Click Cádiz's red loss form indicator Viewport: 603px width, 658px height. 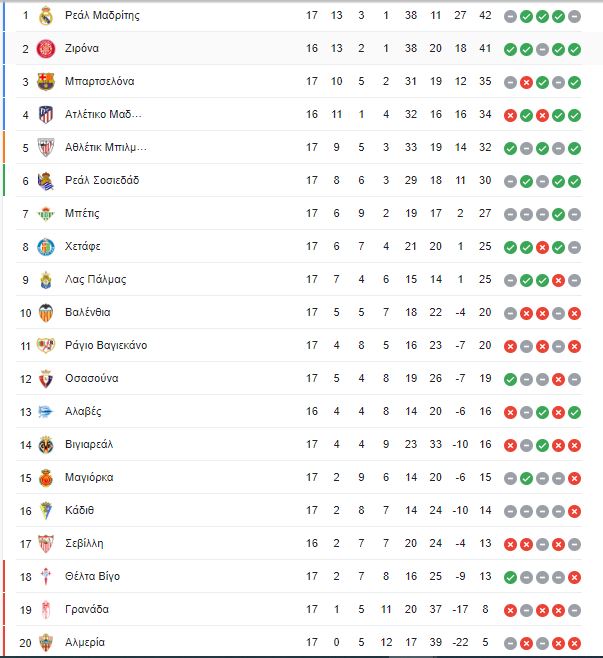pos(574,511)
